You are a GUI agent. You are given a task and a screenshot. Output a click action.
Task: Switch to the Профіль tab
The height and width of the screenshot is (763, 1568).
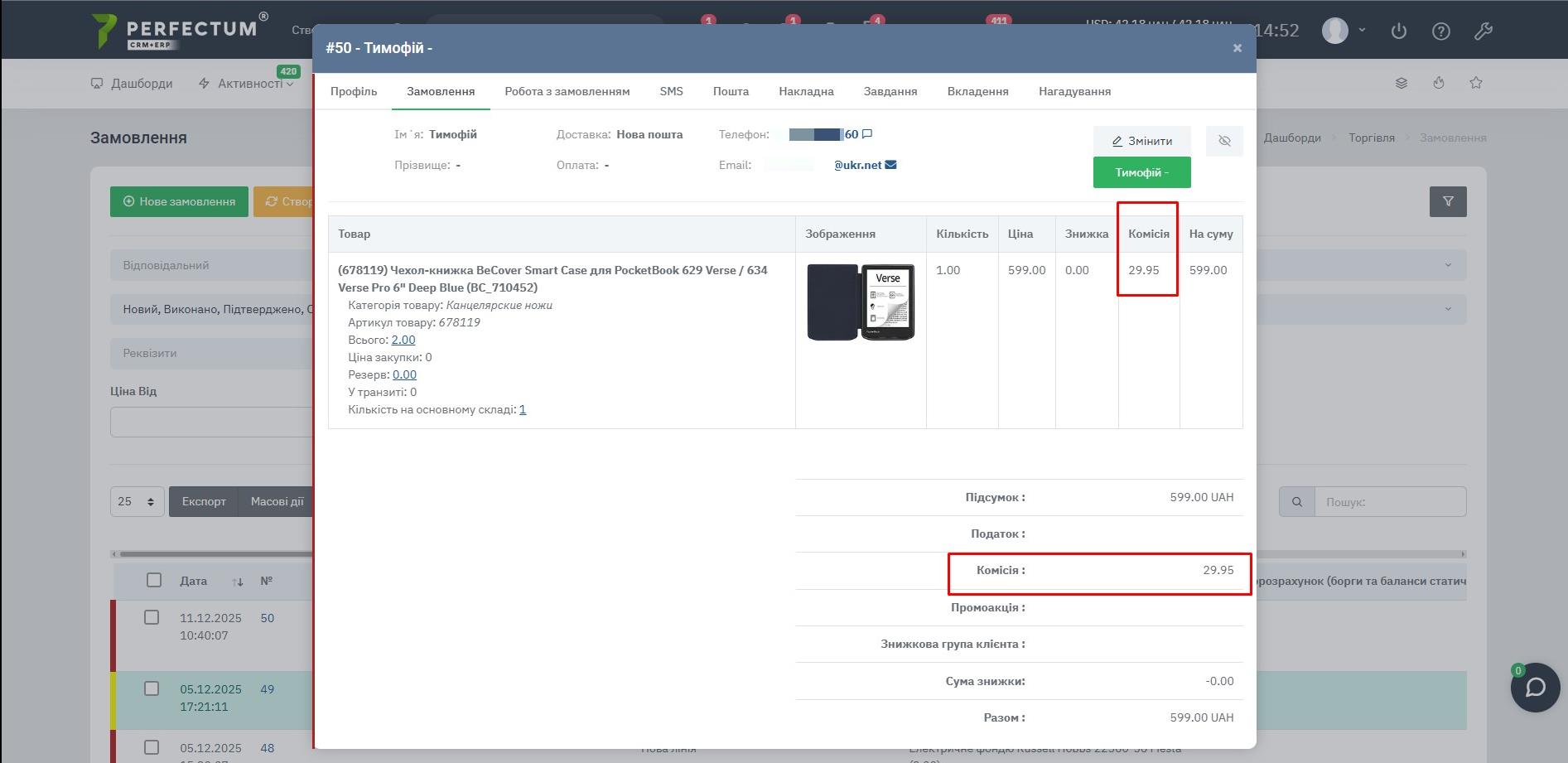pyautogui.click(x=354, y=91)
